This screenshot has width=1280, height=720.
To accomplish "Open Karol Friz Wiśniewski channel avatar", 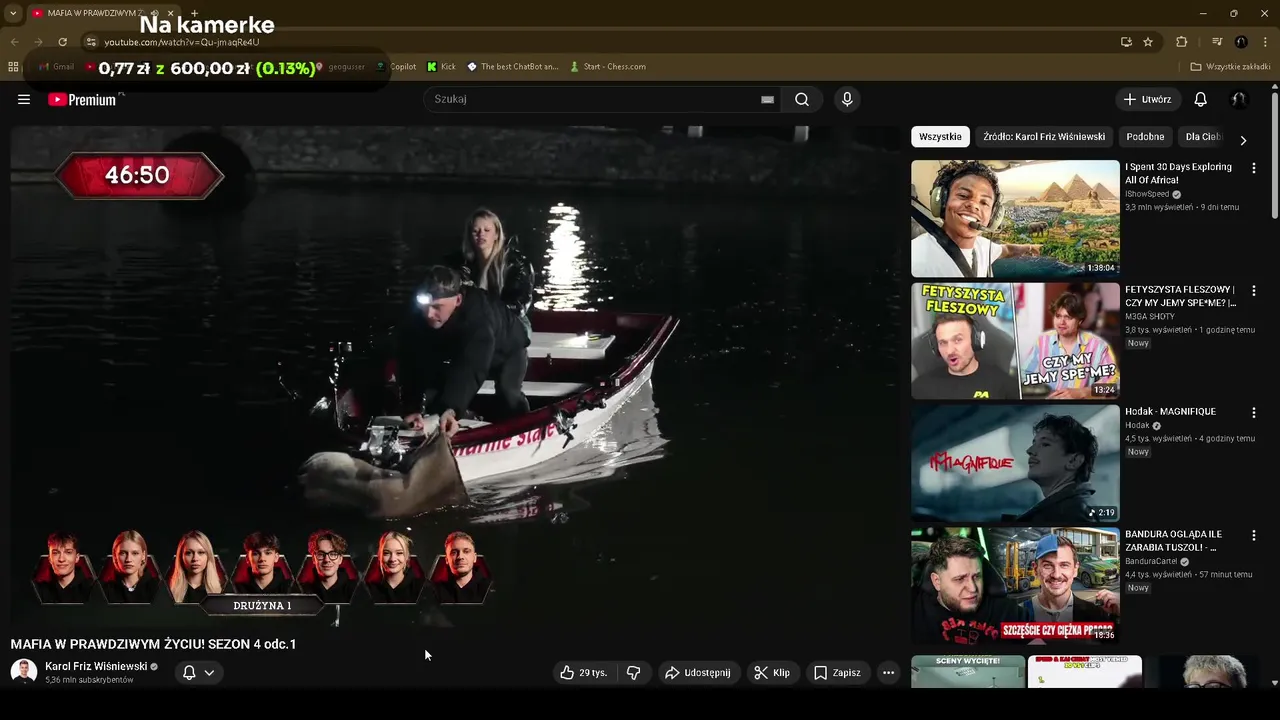I will 24,672.
